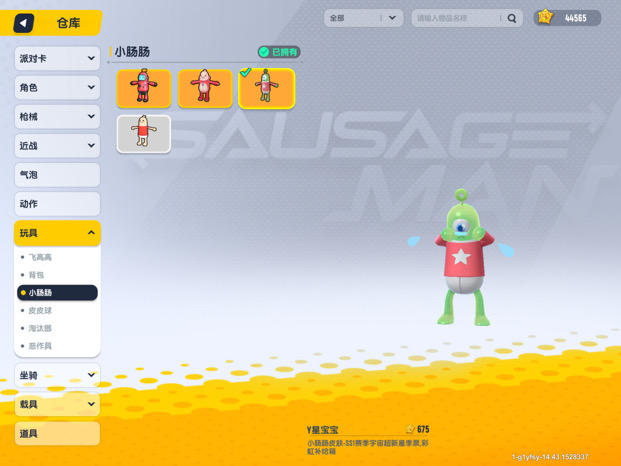The width and height of the screenshot is (621, 466).
Task: Open the 全部 filter dropdown
Action: click(x=363, y=18)
